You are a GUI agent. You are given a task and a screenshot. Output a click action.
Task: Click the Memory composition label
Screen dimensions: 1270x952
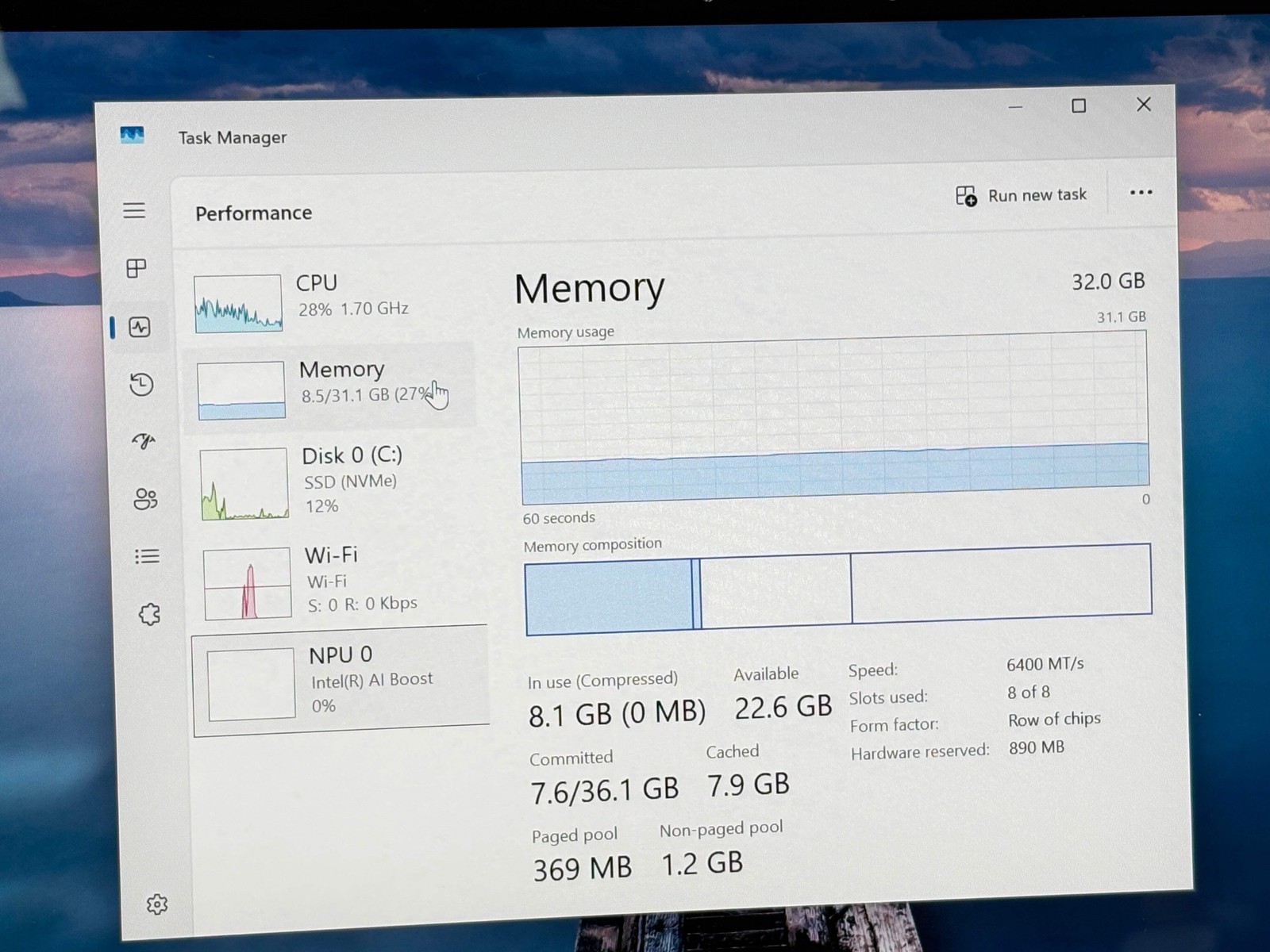point(592,545)
